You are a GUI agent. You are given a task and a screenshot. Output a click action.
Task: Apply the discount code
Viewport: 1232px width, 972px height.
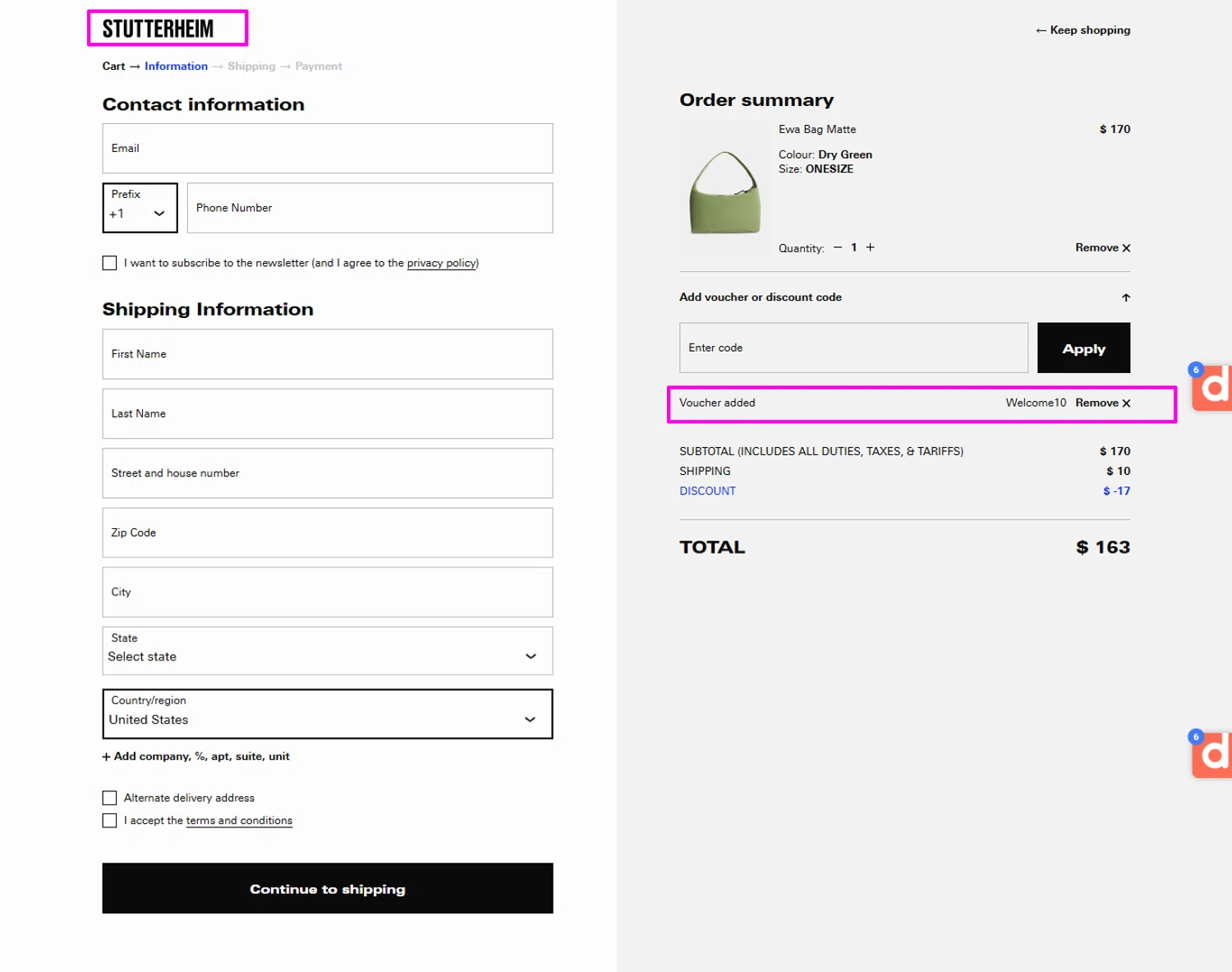(x=1083, y=348)
